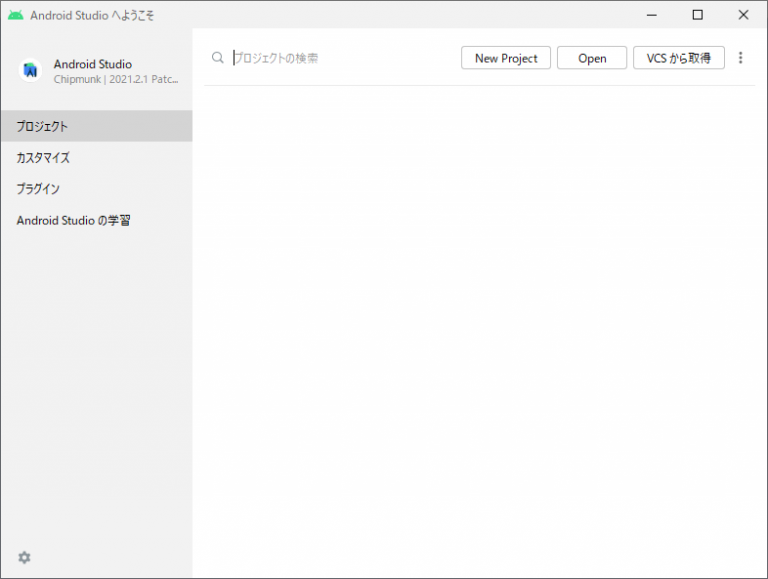This screenshot has height=579, width=768.
Task: Click the search magnifier icon
Action: [217, 58]
